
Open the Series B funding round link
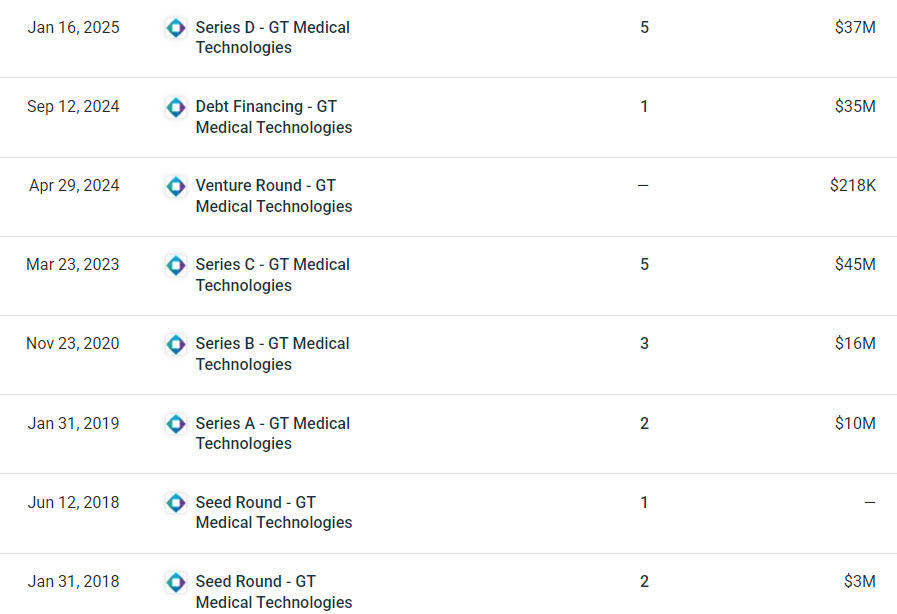(x=273, y=354)
